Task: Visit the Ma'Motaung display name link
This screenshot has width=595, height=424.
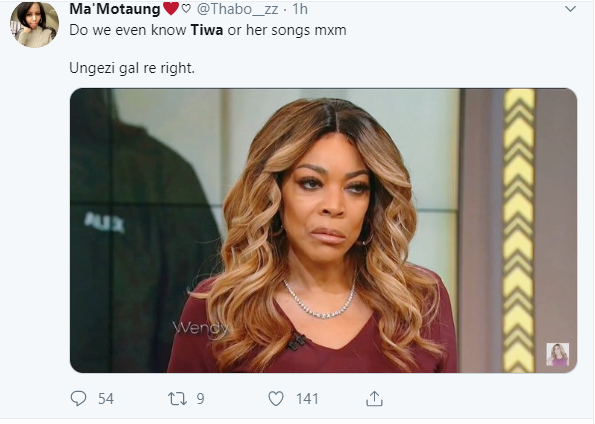Action: [x=115, y=9]
